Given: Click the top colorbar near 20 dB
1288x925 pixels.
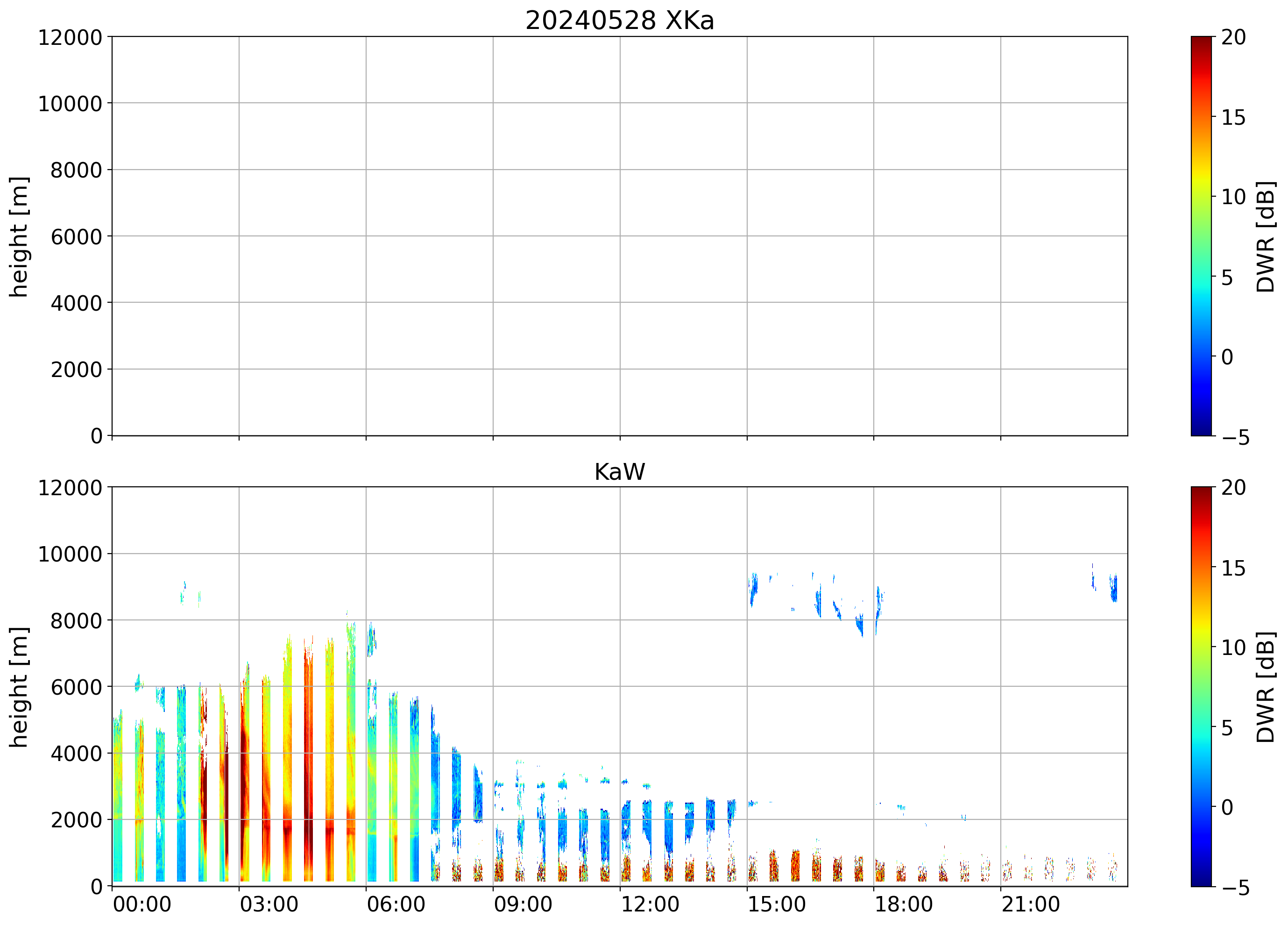Looking at the screenshot, I should pyautogui.click(x=1201, y=43).
